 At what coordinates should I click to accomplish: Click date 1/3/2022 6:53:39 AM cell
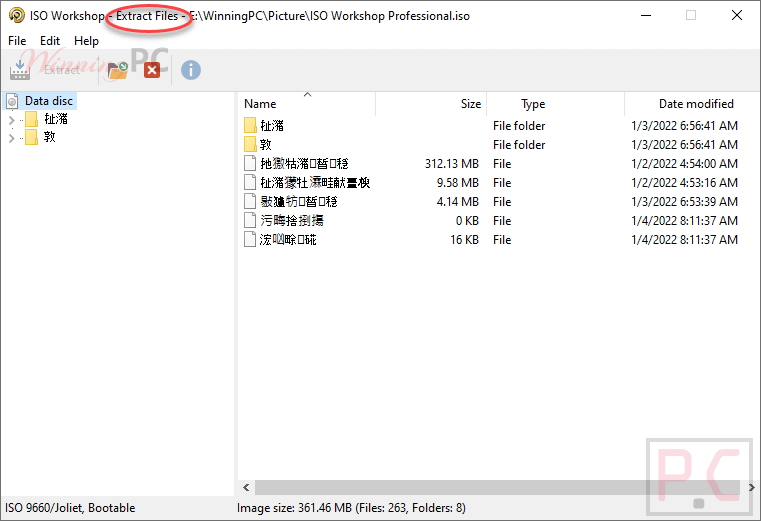pyautogui.click(x=684, y=202)
